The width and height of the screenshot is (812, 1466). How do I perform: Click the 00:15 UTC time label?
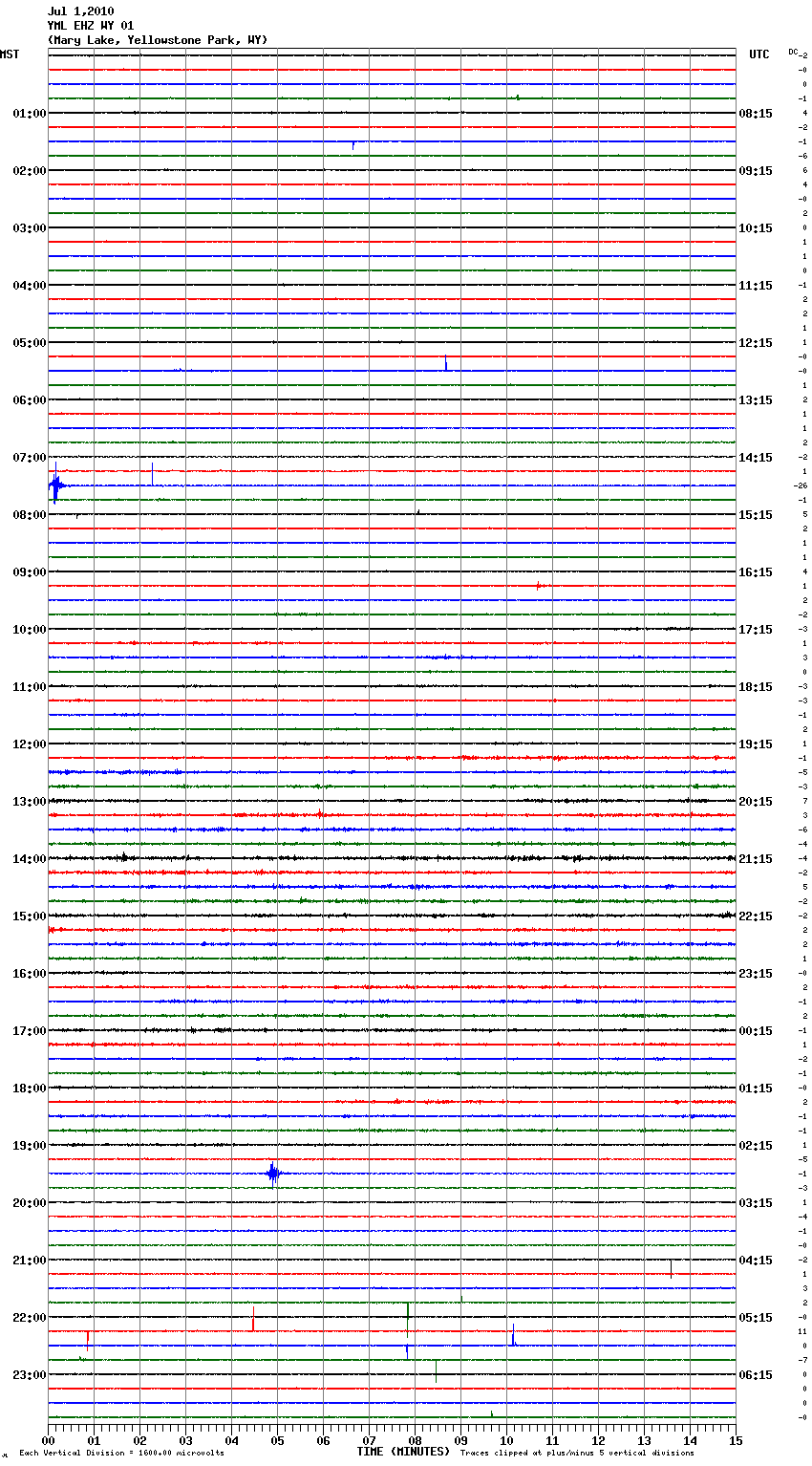pos(756,1030)
